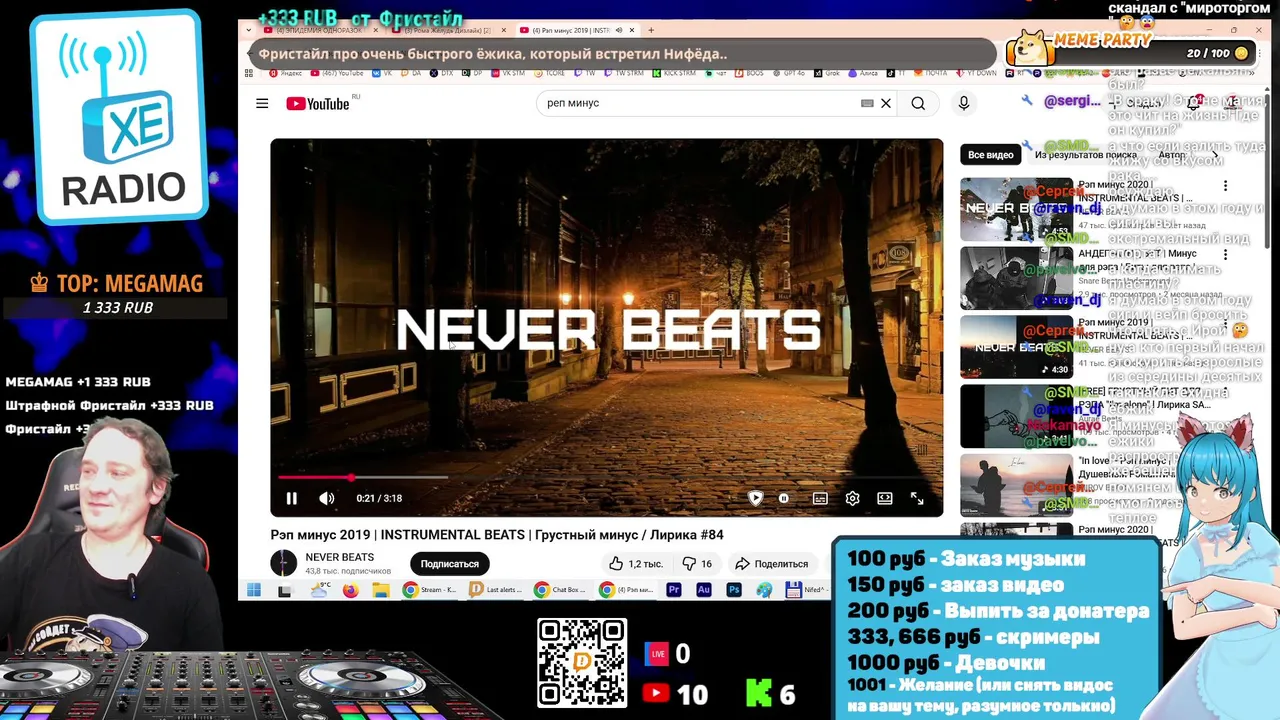Open the ПОЧТА bookmark
Image resolution: width=1280 pixels, height=720 pixels.
point(929,73)
